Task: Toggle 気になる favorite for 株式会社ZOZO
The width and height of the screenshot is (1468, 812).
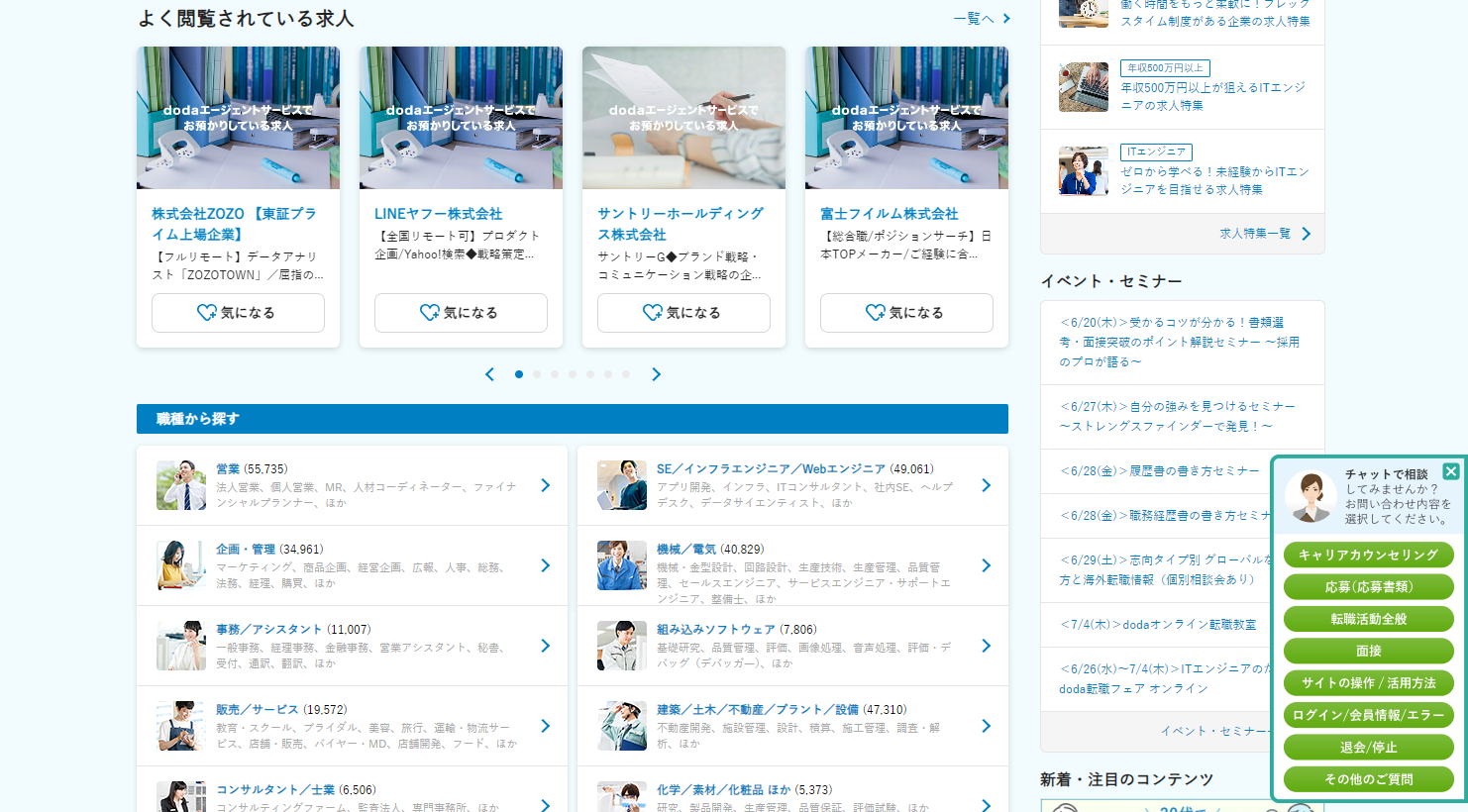Action: pos(238,313)
